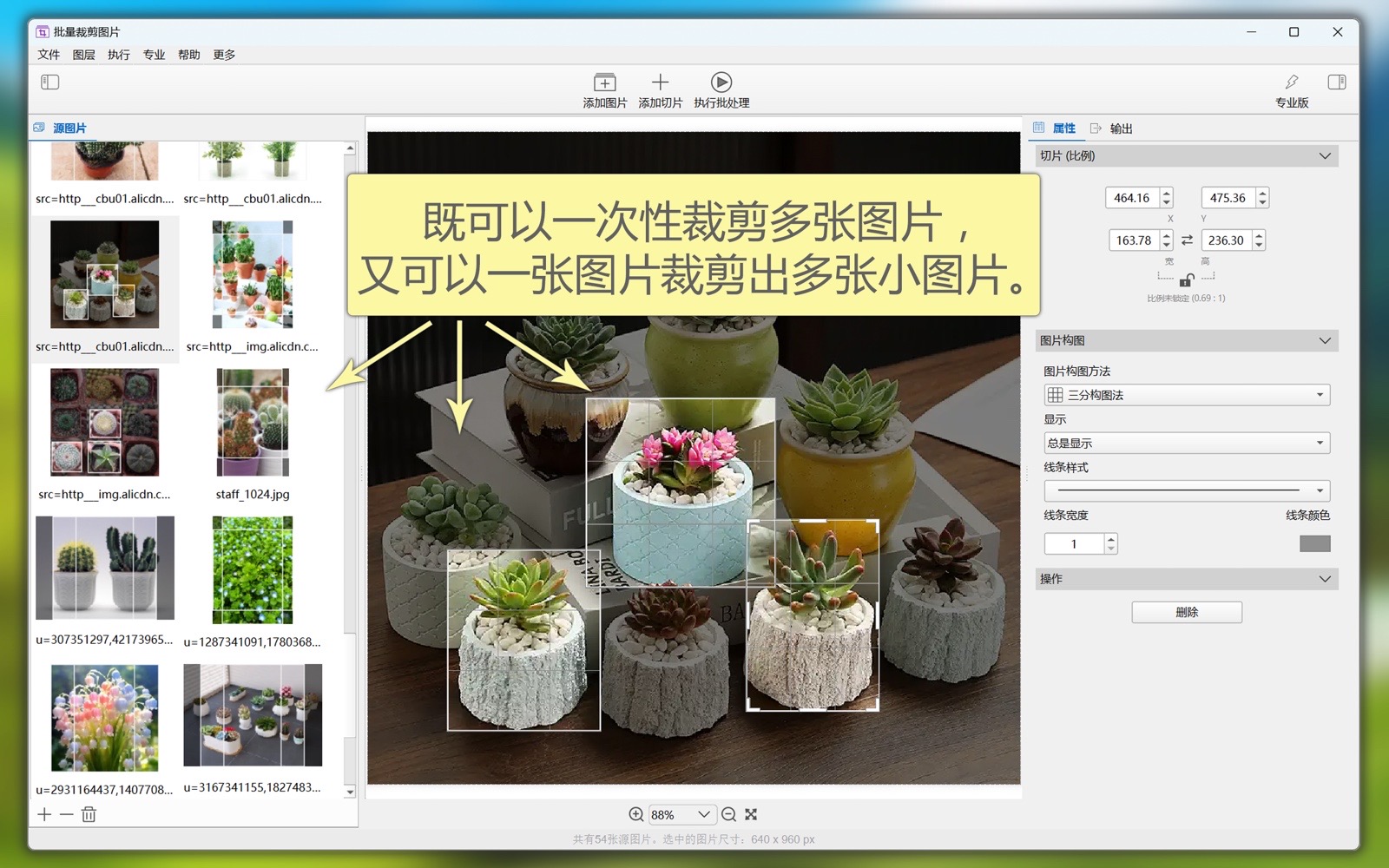Toggle the aspect ratio lock icon
The height and width of the screenshot is (868, 1389).
(1186, 279)
